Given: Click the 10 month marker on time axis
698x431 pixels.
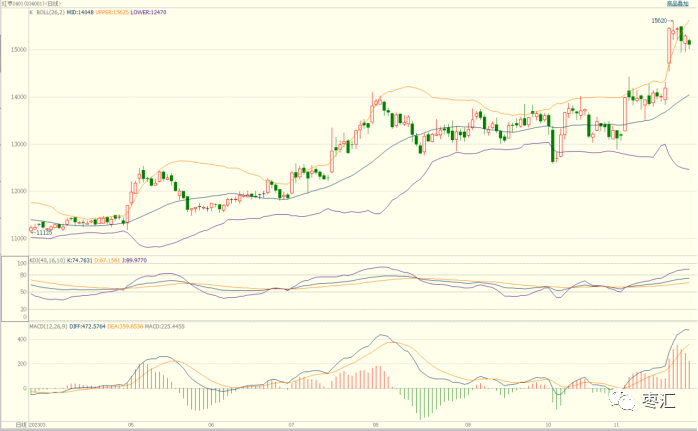Looking at the screenshot, I should click(x=548, y=425).
